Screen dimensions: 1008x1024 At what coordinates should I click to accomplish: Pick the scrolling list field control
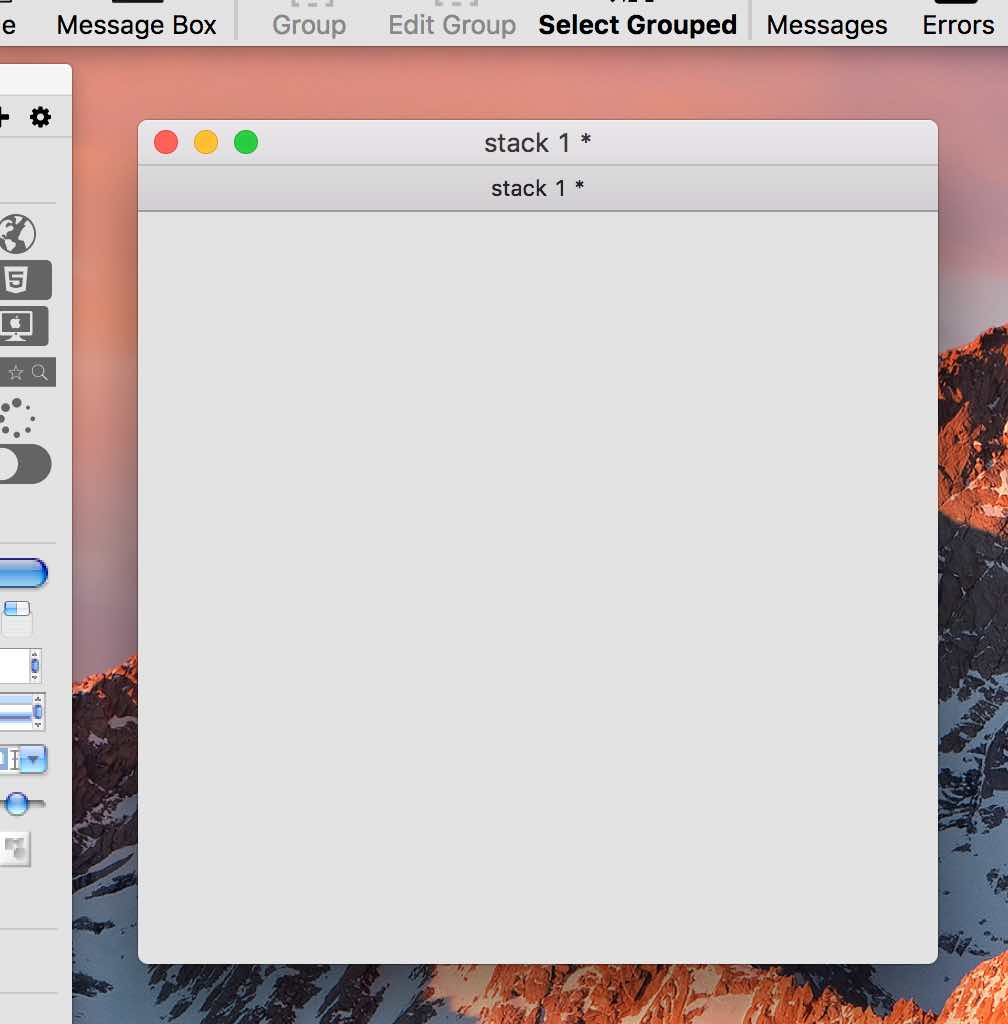[22, 712]
